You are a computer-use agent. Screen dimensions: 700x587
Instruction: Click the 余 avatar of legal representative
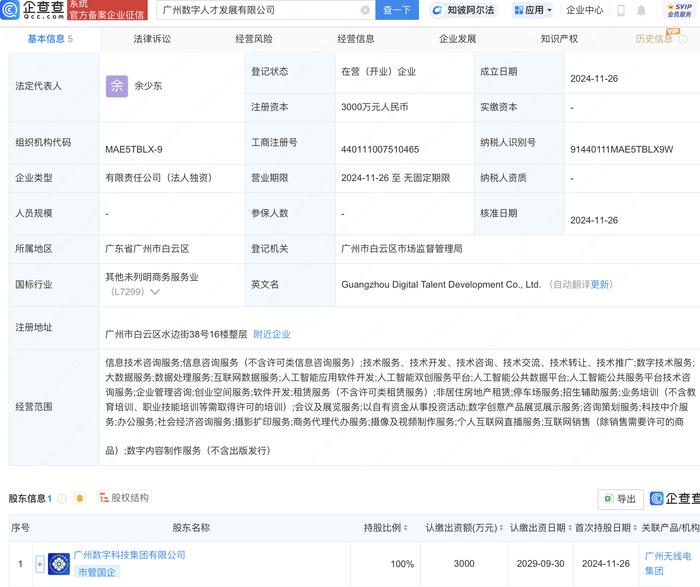117,86
